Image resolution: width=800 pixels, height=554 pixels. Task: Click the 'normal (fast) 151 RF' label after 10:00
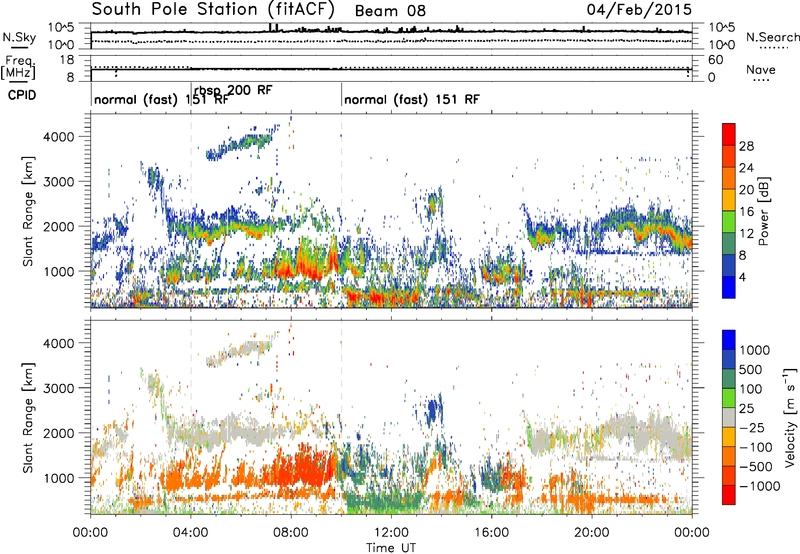(412, 99)
